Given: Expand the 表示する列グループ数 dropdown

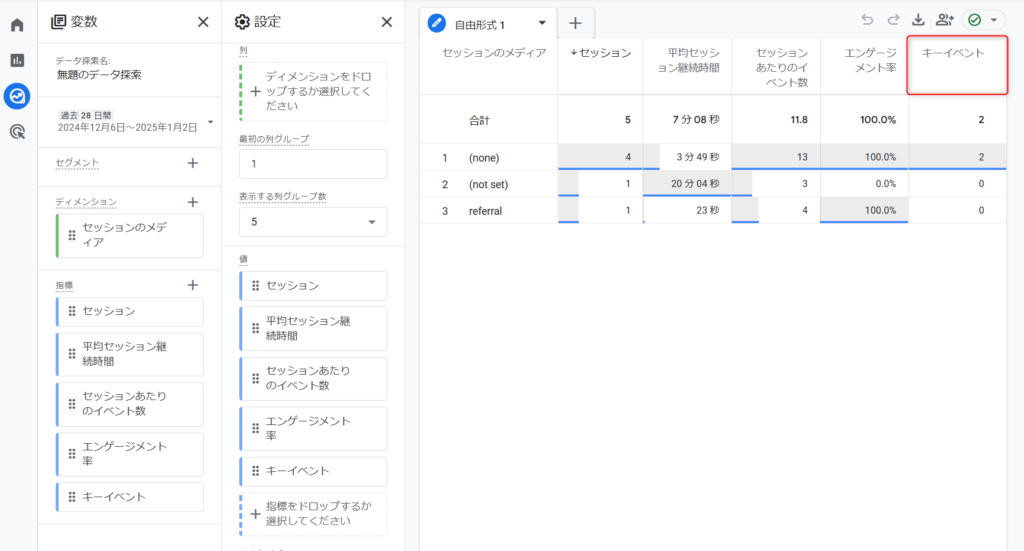Looking at the screenshot, I should tap(313, 221).
